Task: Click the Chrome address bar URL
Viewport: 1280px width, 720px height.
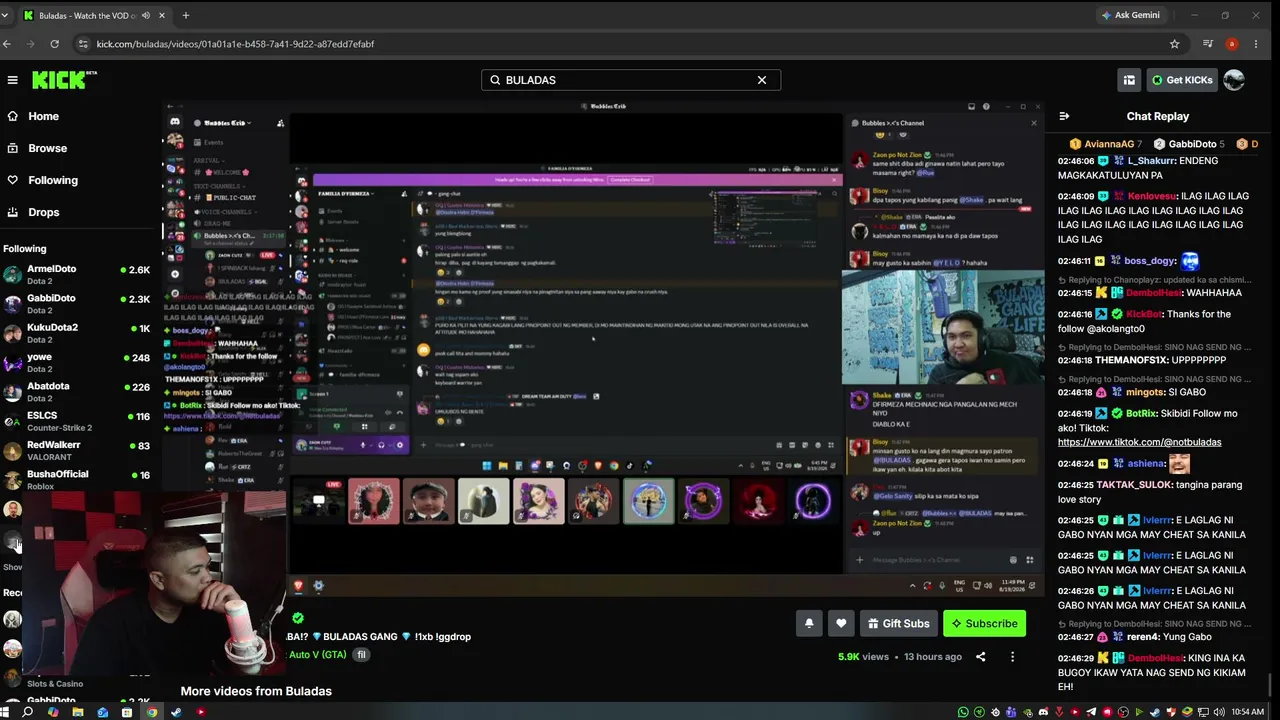Action: [236, 44]
